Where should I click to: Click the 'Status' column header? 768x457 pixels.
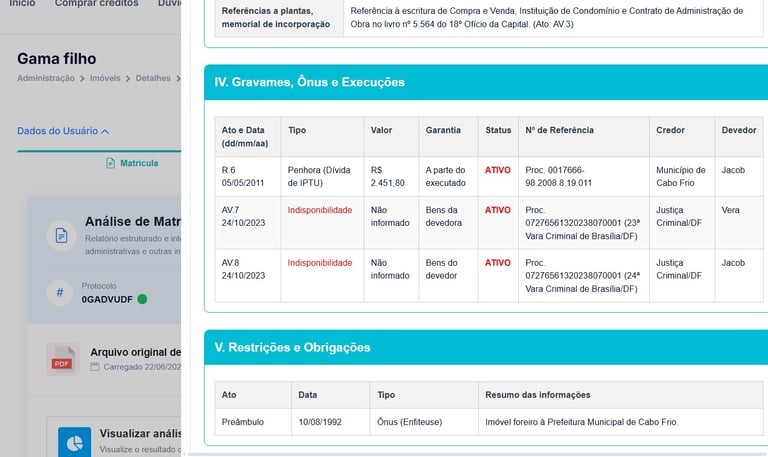pyautogui.click(x=498, y=137)
